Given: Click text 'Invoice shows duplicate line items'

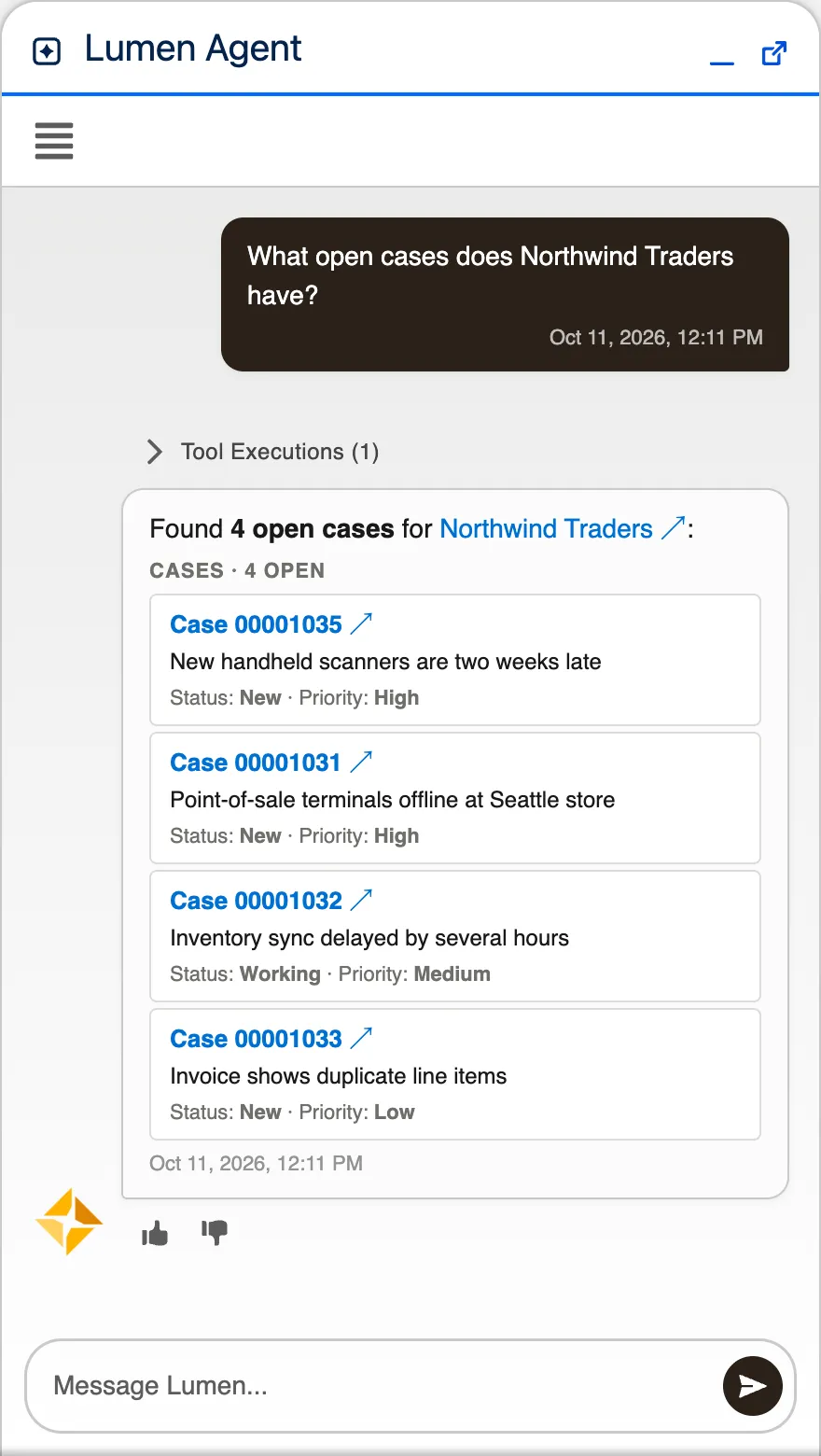Looking at the screenshot, I should 339,1076.
